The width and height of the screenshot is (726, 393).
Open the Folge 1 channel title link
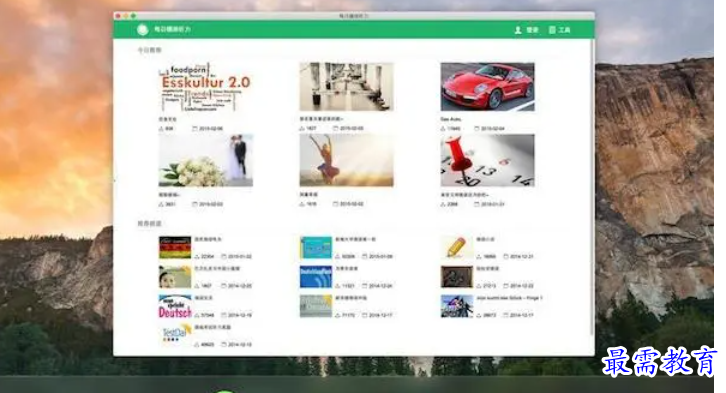[x=509, y=298]
